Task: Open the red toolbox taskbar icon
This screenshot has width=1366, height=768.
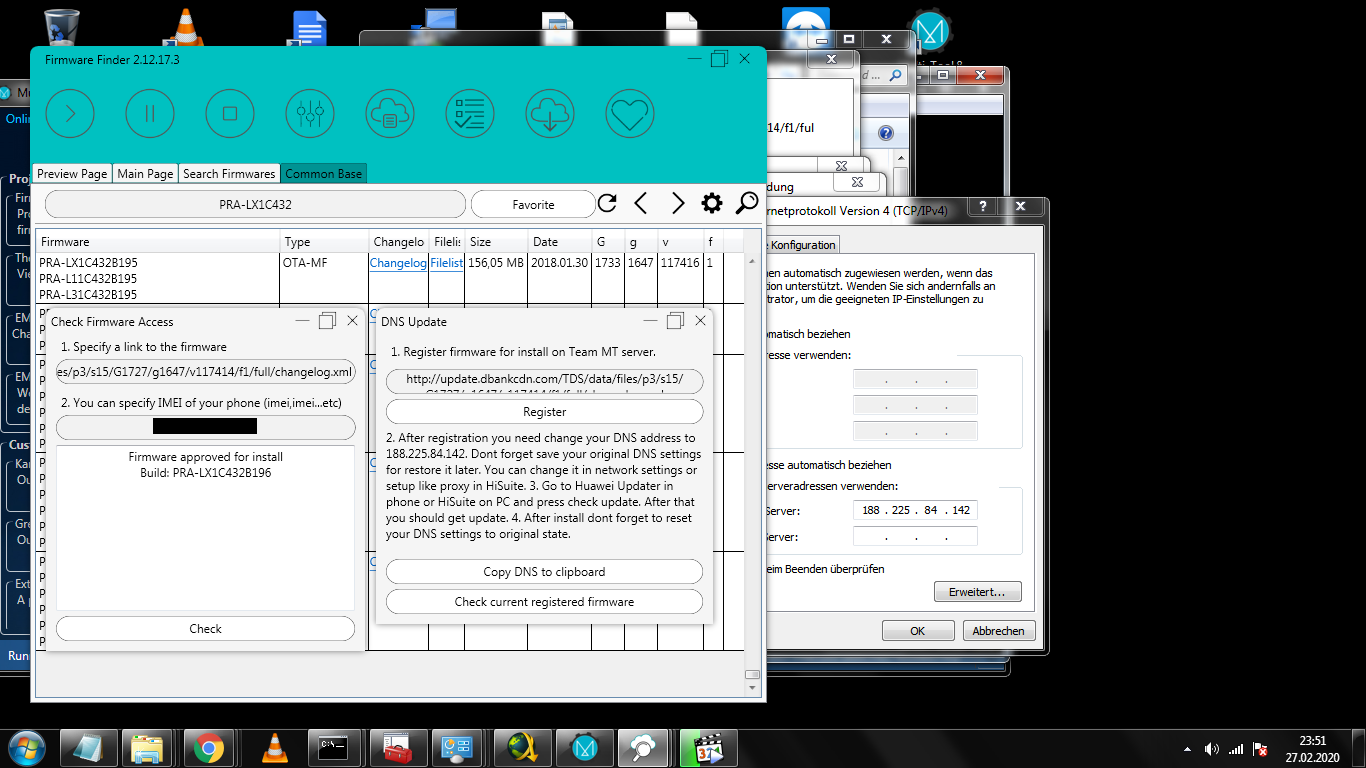Action: [x=397, y=747]
